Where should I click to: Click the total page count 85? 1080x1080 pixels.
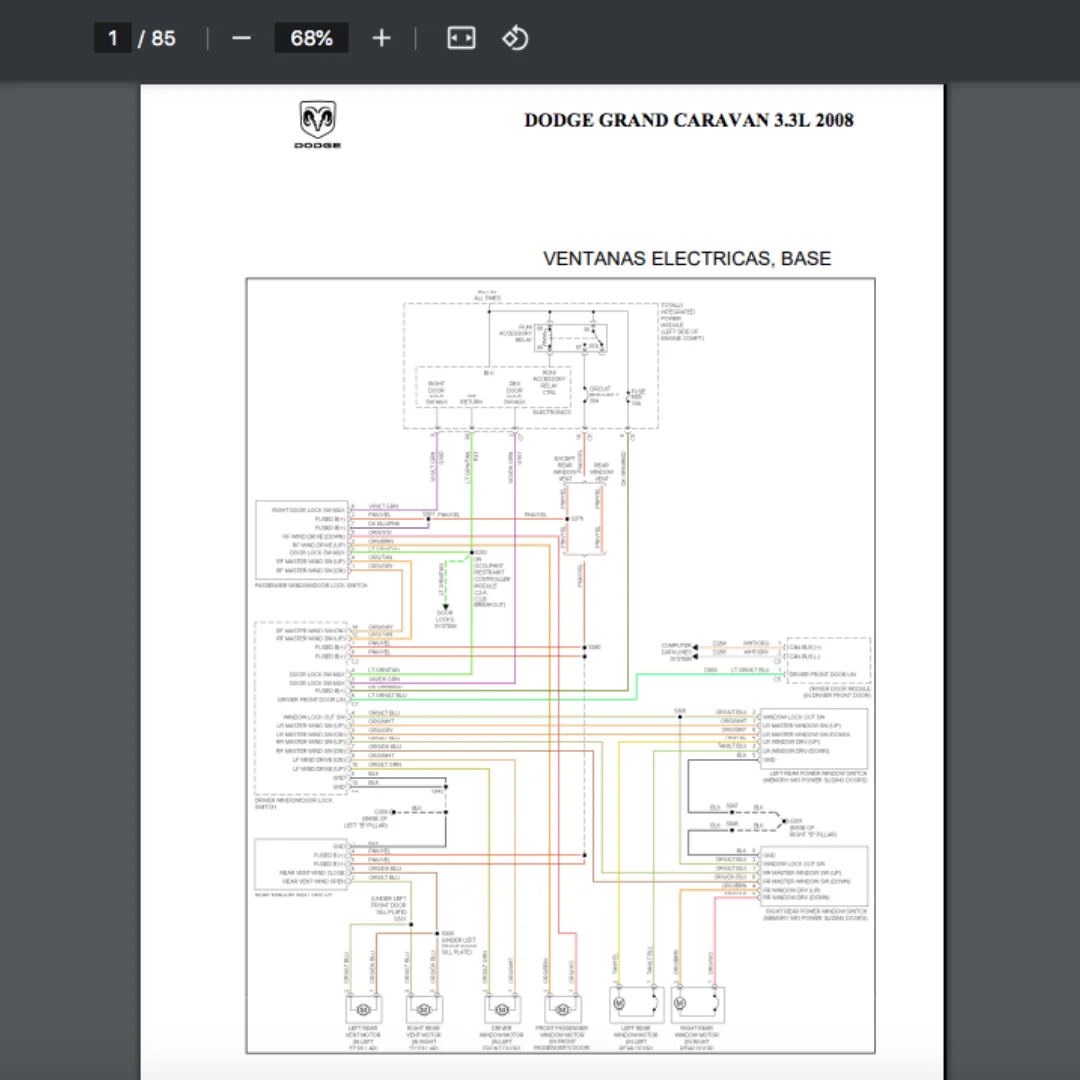coord(163,38)
